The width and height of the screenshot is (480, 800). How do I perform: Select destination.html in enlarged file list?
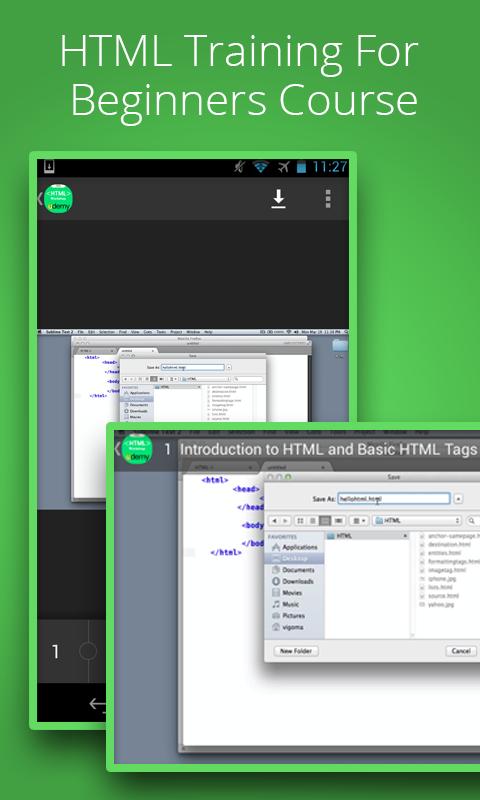[x=445, y=544]
